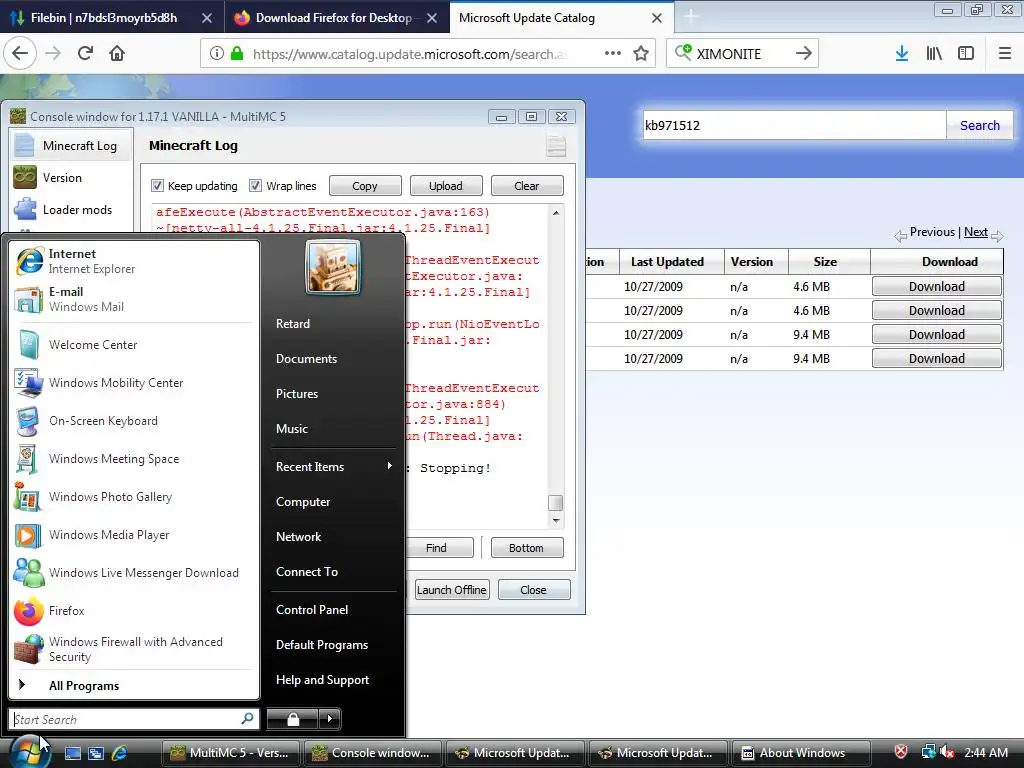Click the lock button in Start menu

tap(293, 719)
